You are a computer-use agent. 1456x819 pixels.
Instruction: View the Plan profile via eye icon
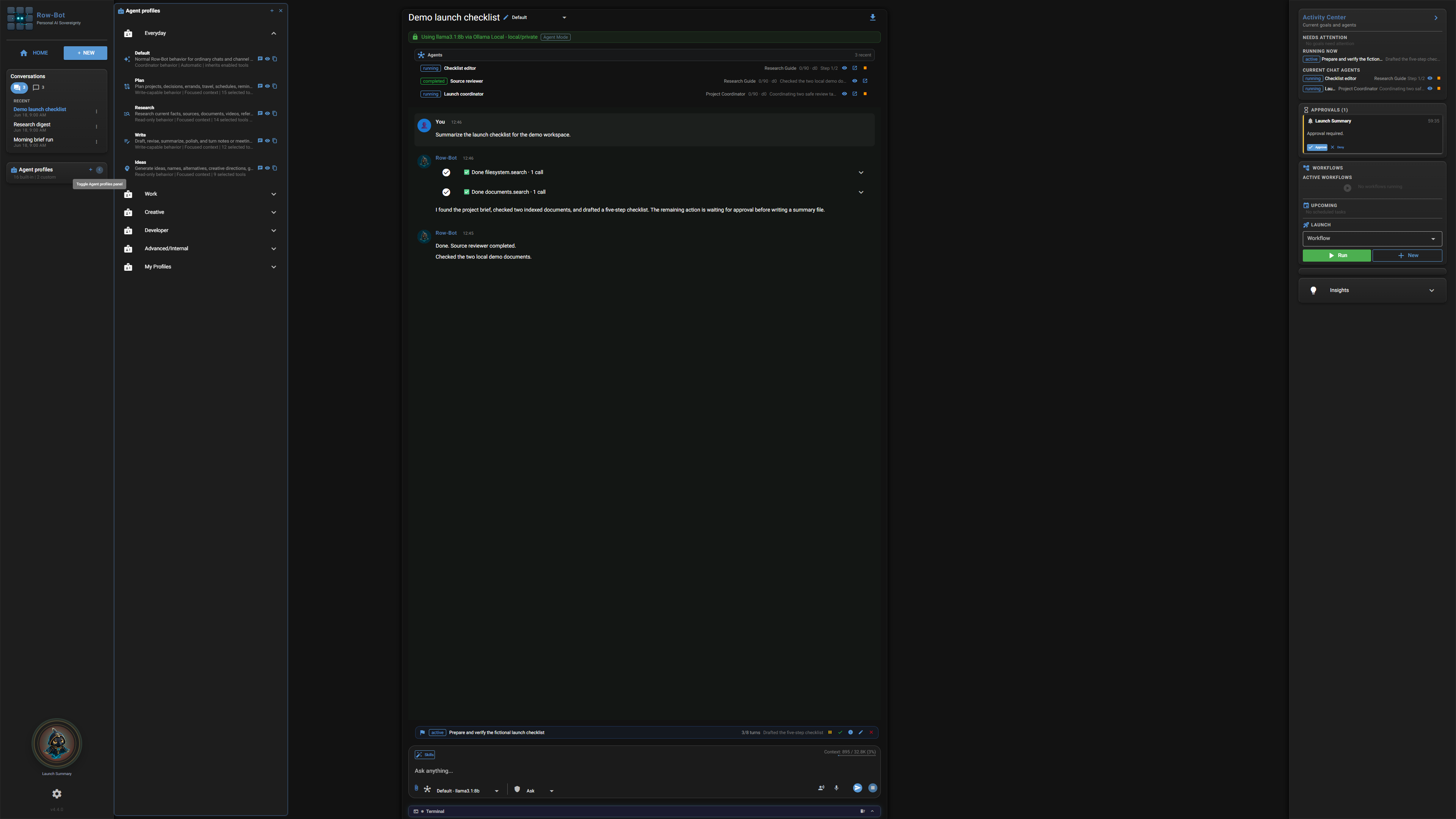pyautogui.click(x=267, y=86)
